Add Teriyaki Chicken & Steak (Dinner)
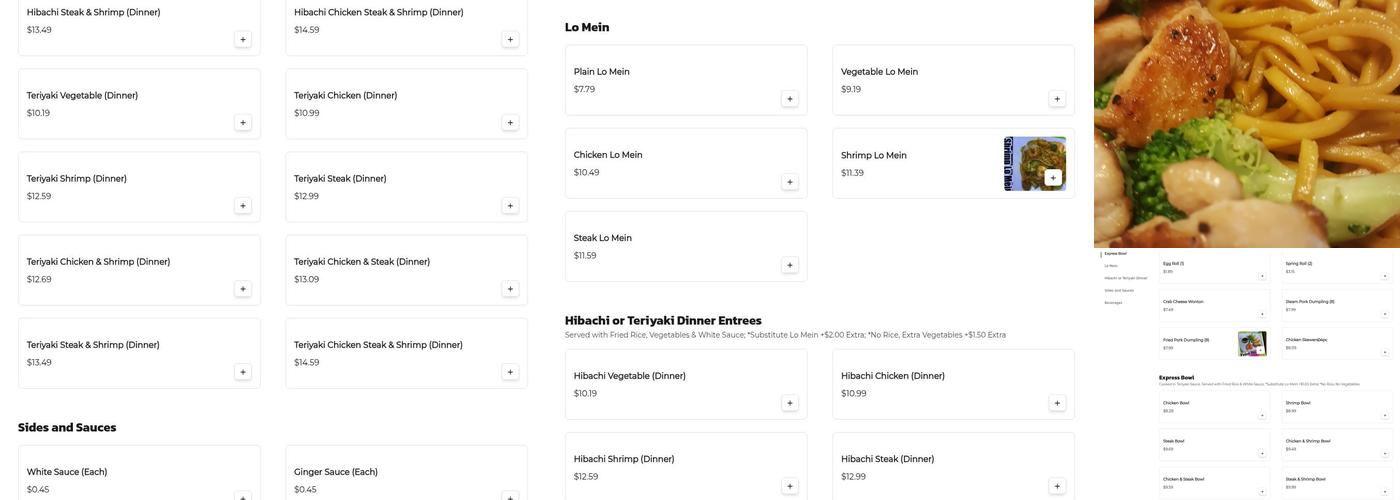Viewport: 1400px width, 500px height. tap(510, 289)
